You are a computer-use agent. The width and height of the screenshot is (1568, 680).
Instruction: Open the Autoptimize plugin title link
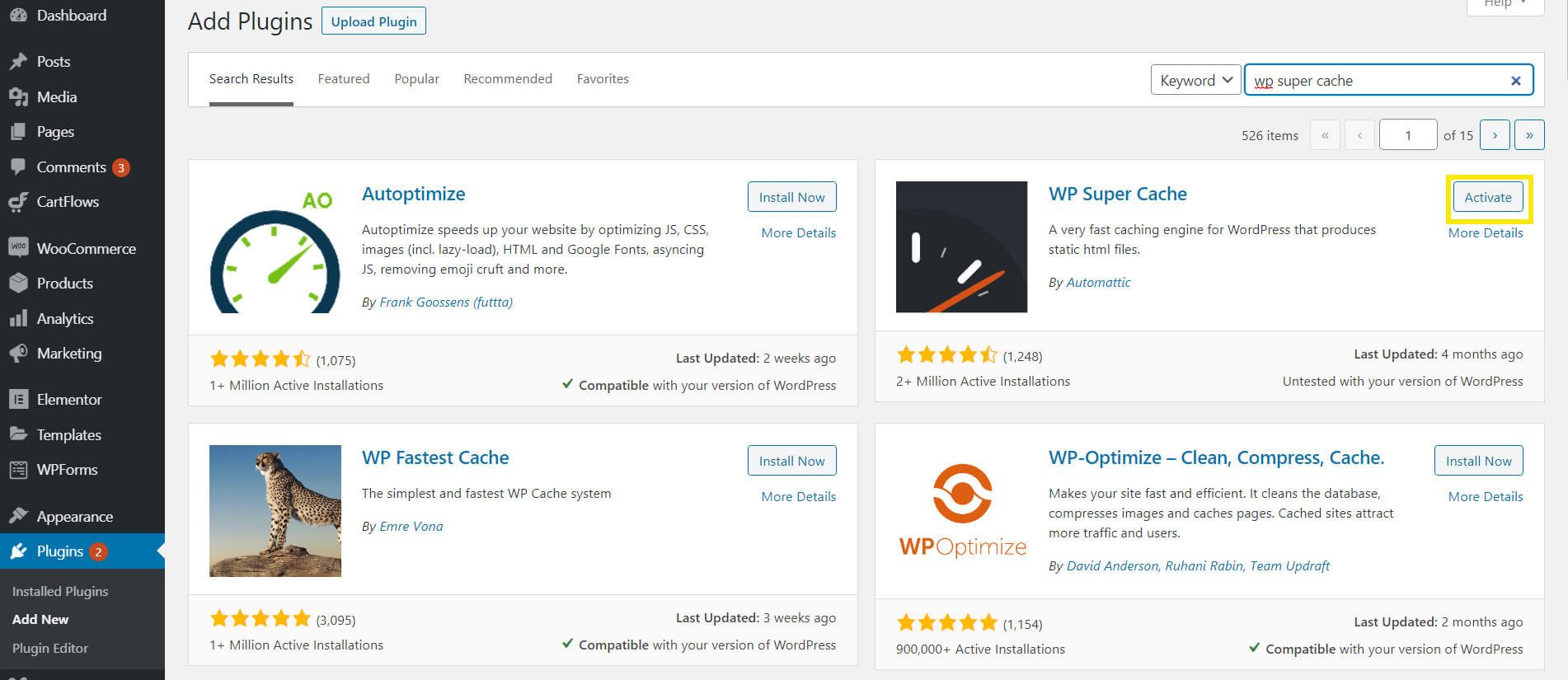[414, 195]
